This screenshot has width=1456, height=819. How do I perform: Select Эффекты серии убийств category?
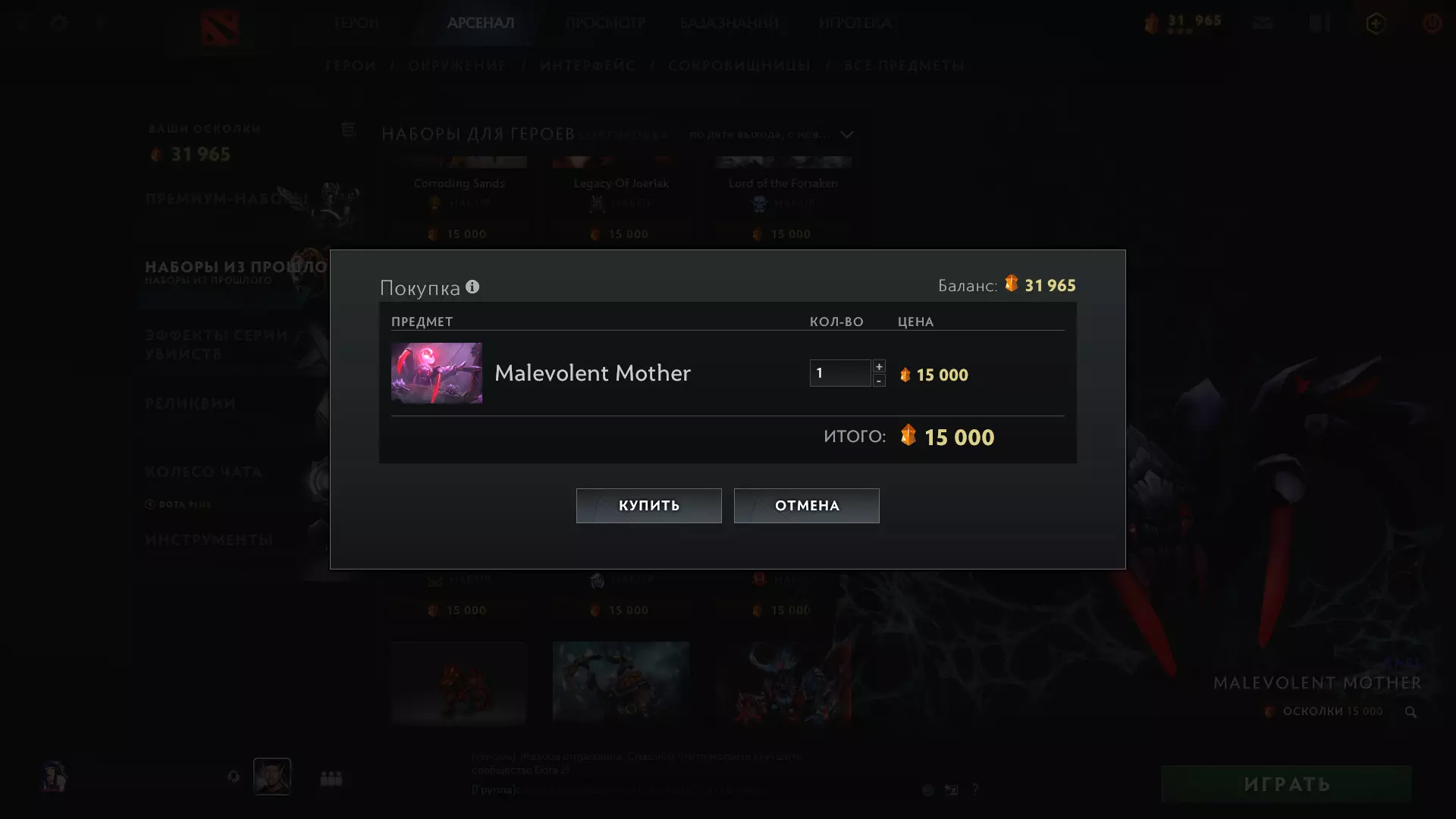[x=217, y=344]
